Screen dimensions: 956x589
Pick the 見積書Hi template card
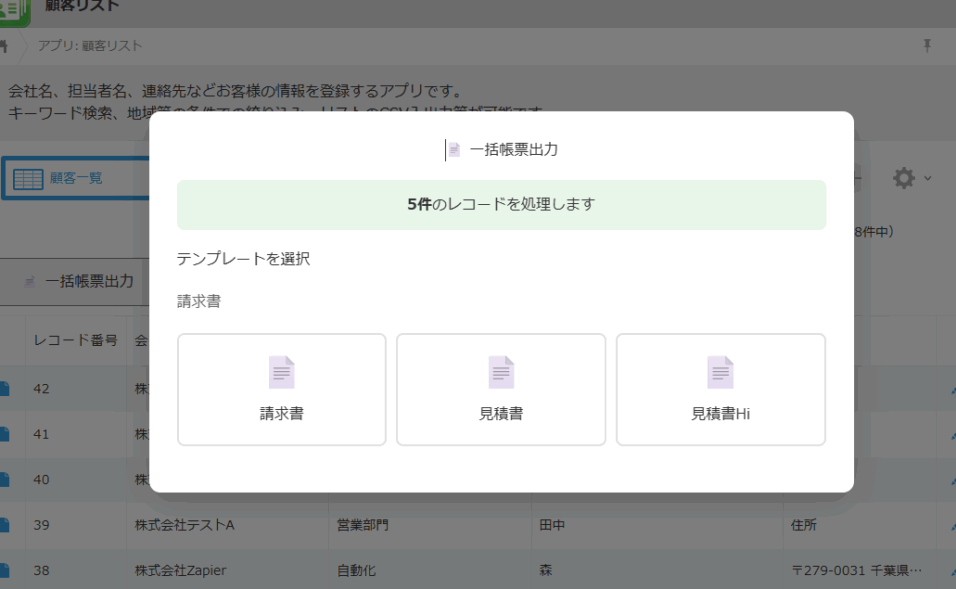coord(720,389)
